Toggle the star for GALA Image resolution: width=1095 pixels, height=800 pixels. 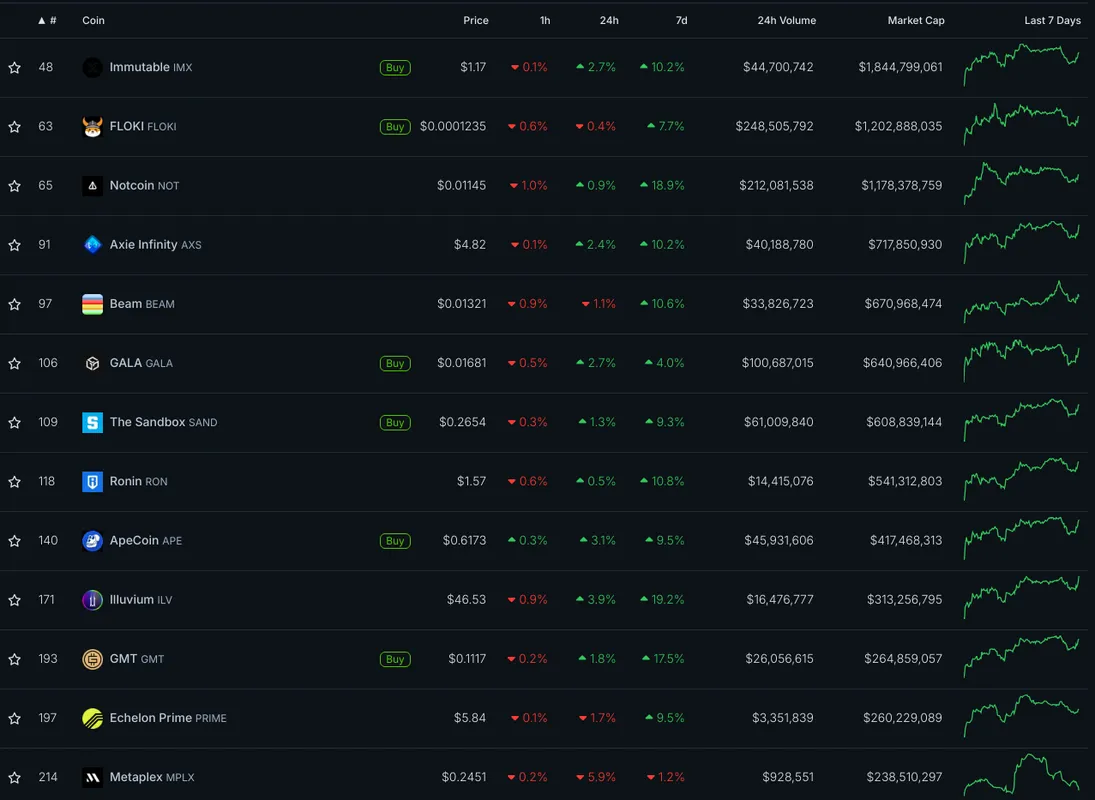pyautogui.click(x=15, y=363)
